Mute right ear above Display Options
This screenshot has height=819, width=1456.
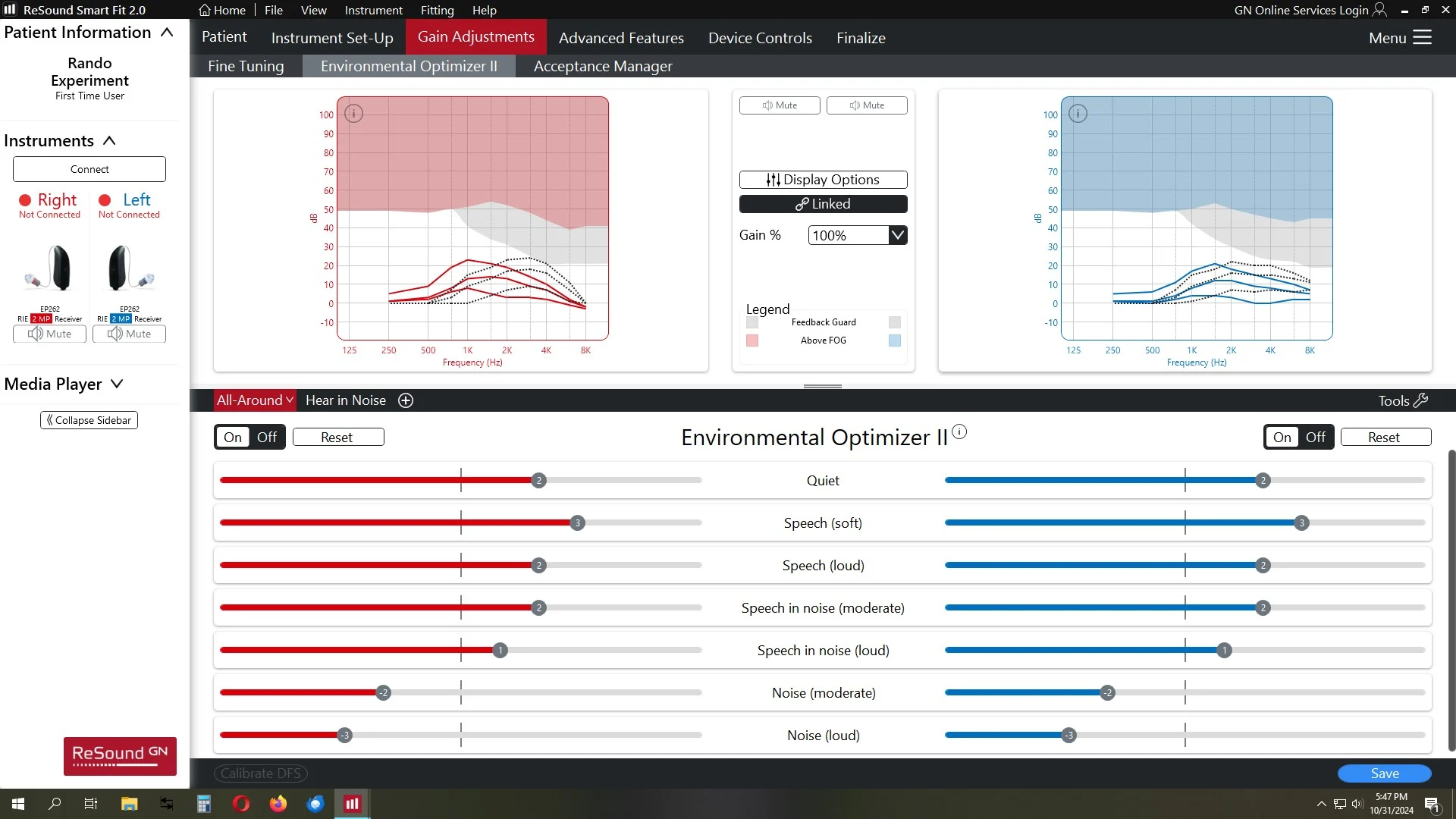(x=780, y=105)
